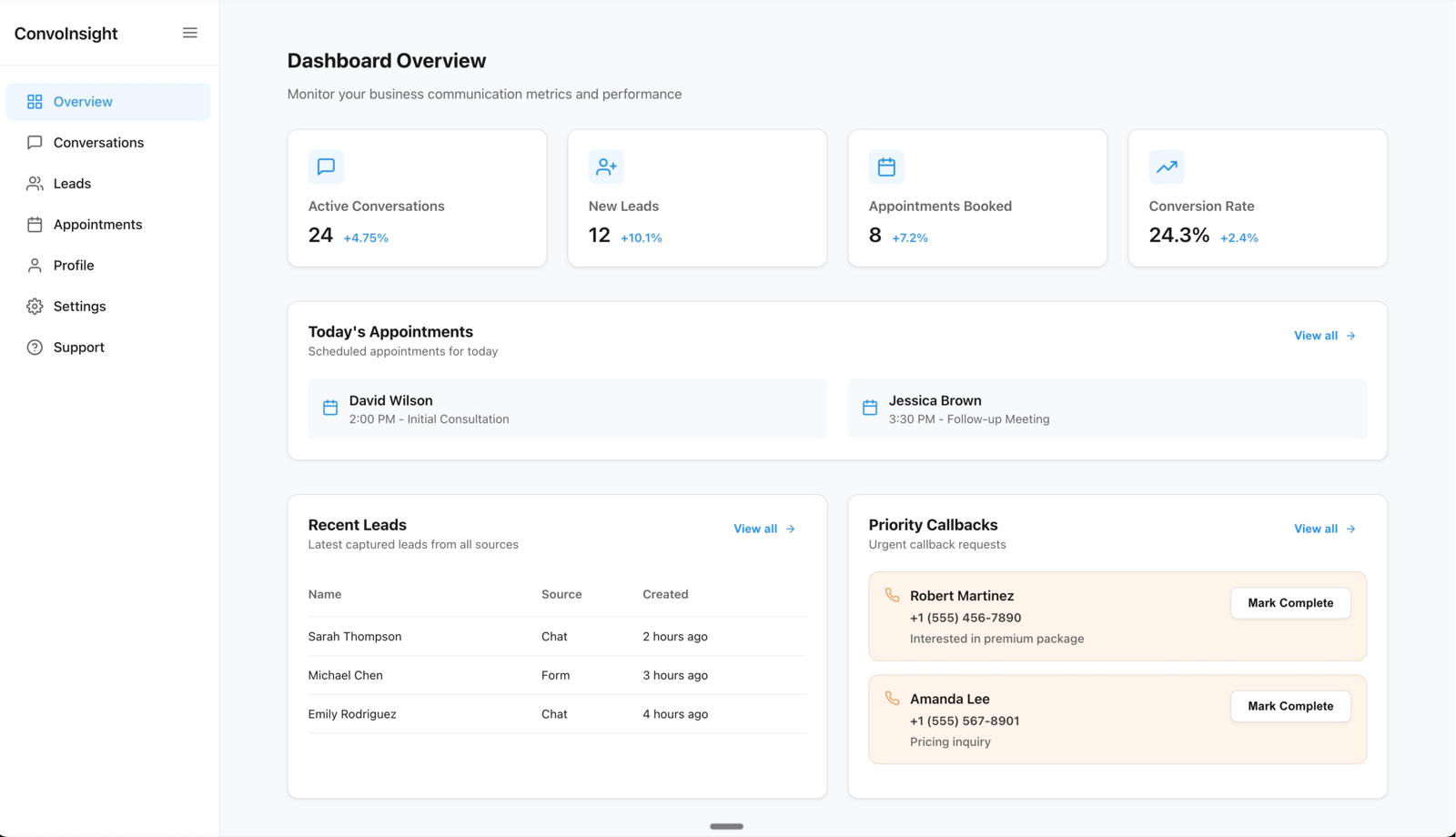Click the Created column header

click(x=665, y=594)
